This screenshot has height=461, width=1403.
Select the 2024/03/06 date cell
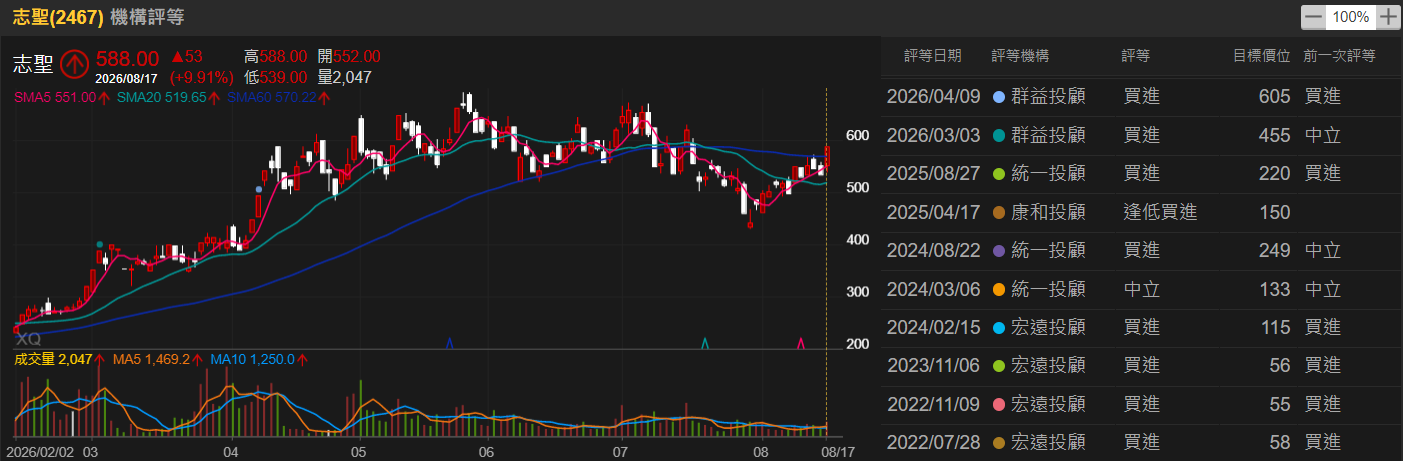click(934, 290)
